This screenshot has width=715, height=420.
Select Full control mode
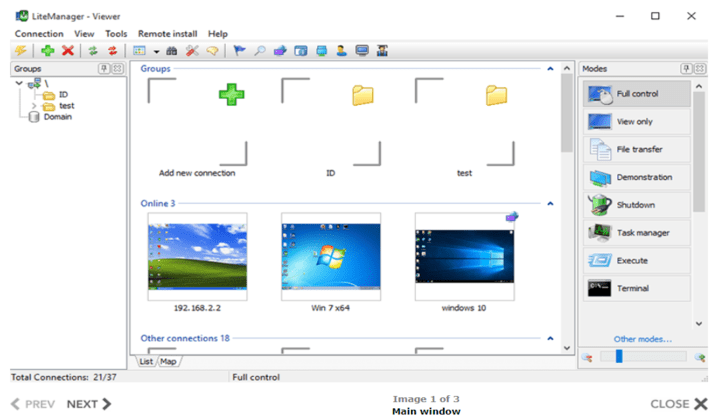point(637,93)
